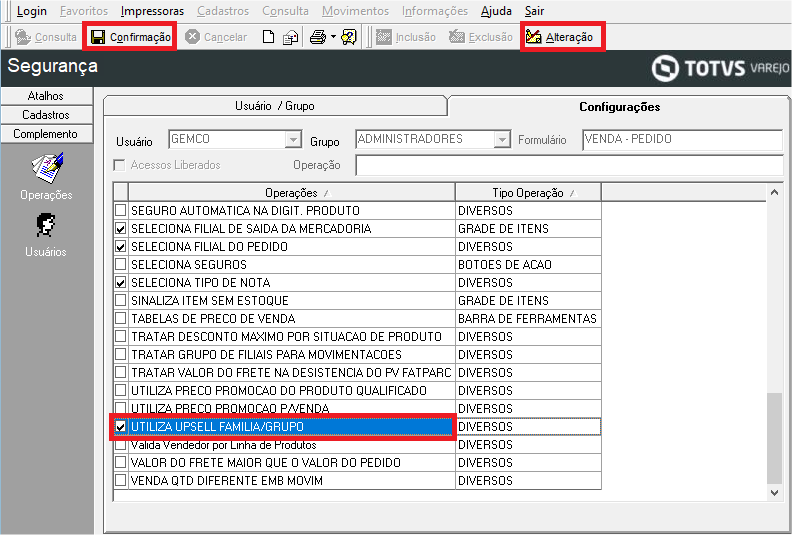This screenshot has width=792, height=535.
Task: Click the grid select-all corner header cell
Action: [x=120, y=192]
